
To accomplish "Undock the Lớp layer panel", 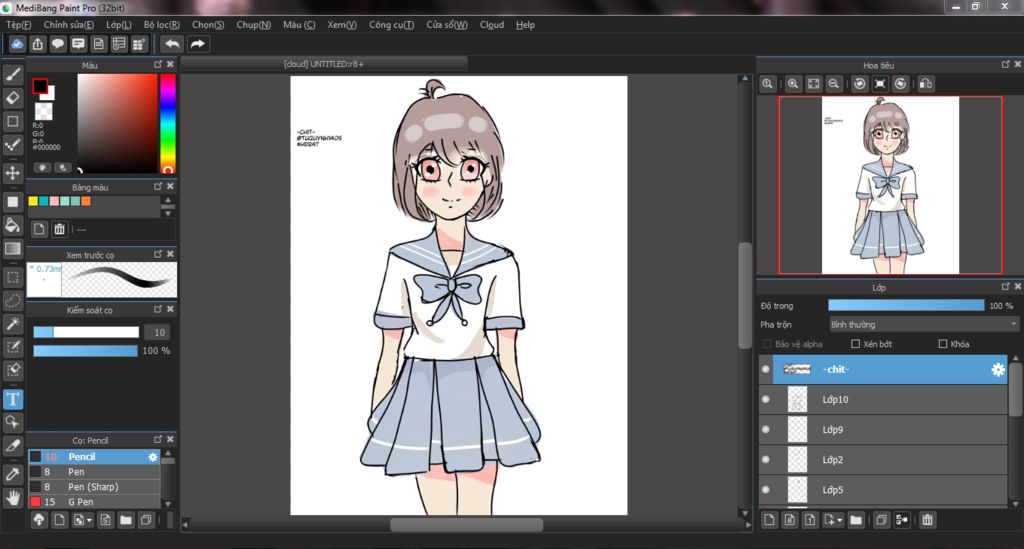I will (x=1005, y=286).
